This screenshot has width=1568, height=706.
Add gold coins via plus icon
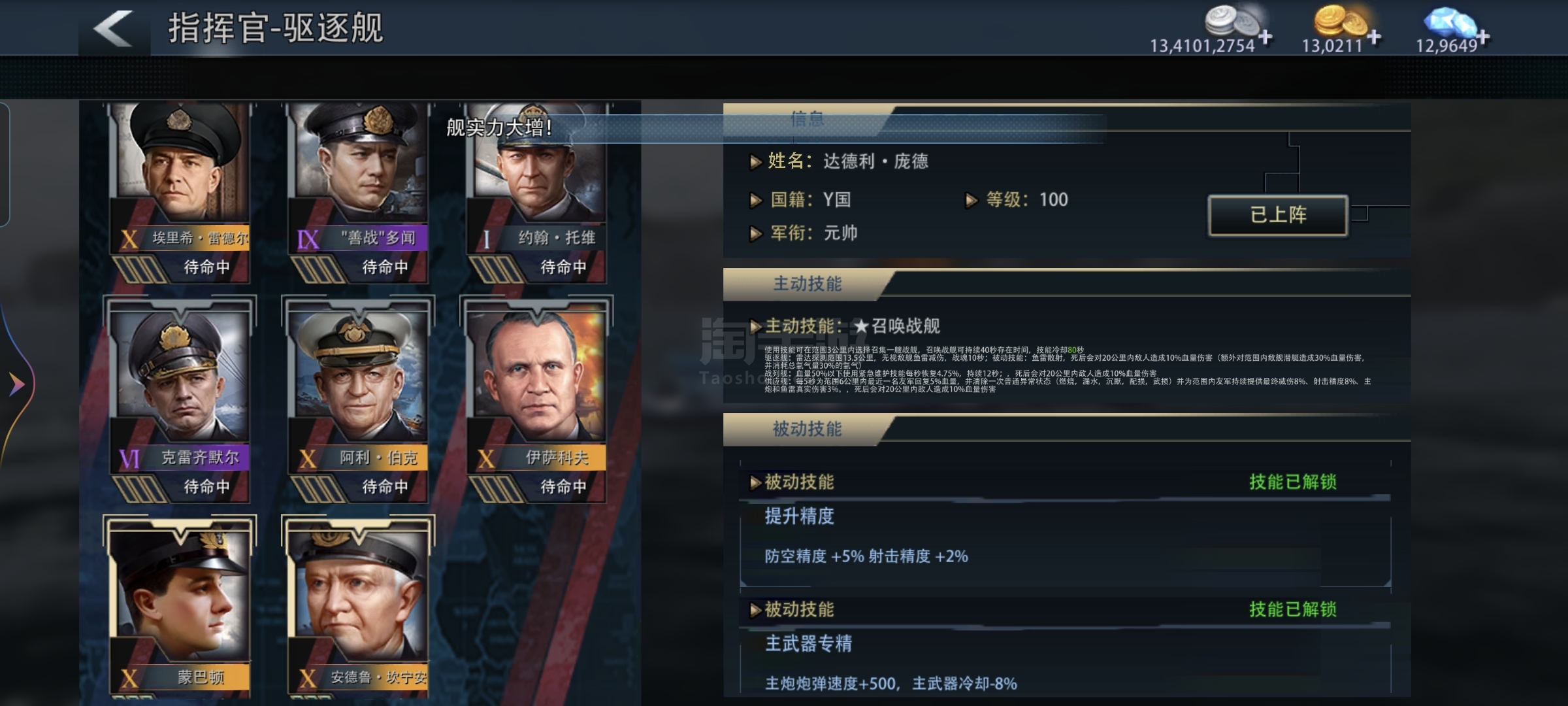(x=1374, y=37)
